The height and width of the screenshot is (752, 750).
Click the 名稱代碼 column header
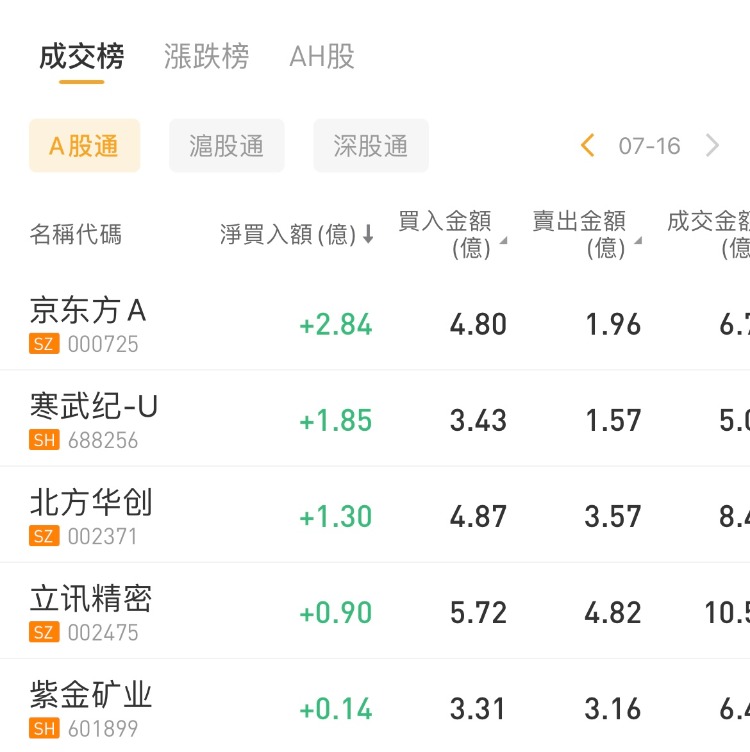(76, 235)
